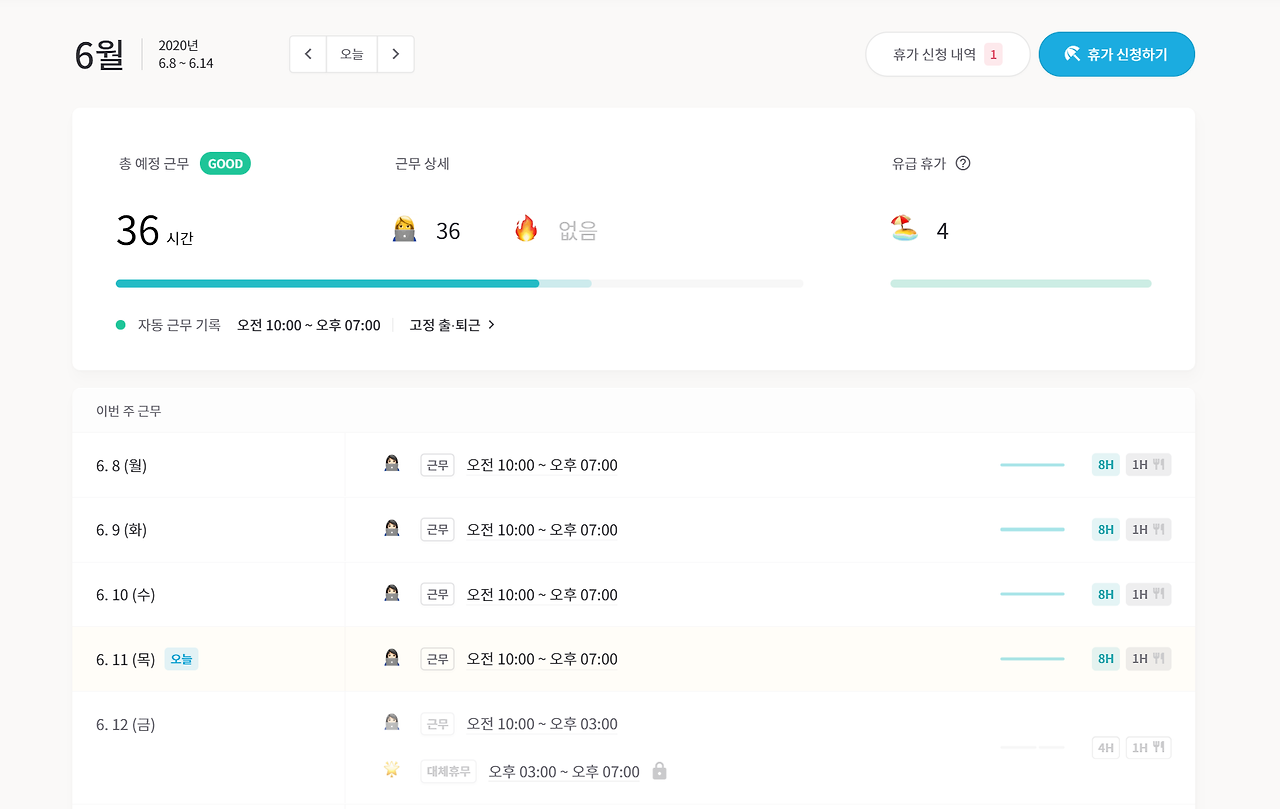Click the worker icon in 6. 9 row
The image size is (1280, 809).
pyautogui.click(x=392, y=529)
